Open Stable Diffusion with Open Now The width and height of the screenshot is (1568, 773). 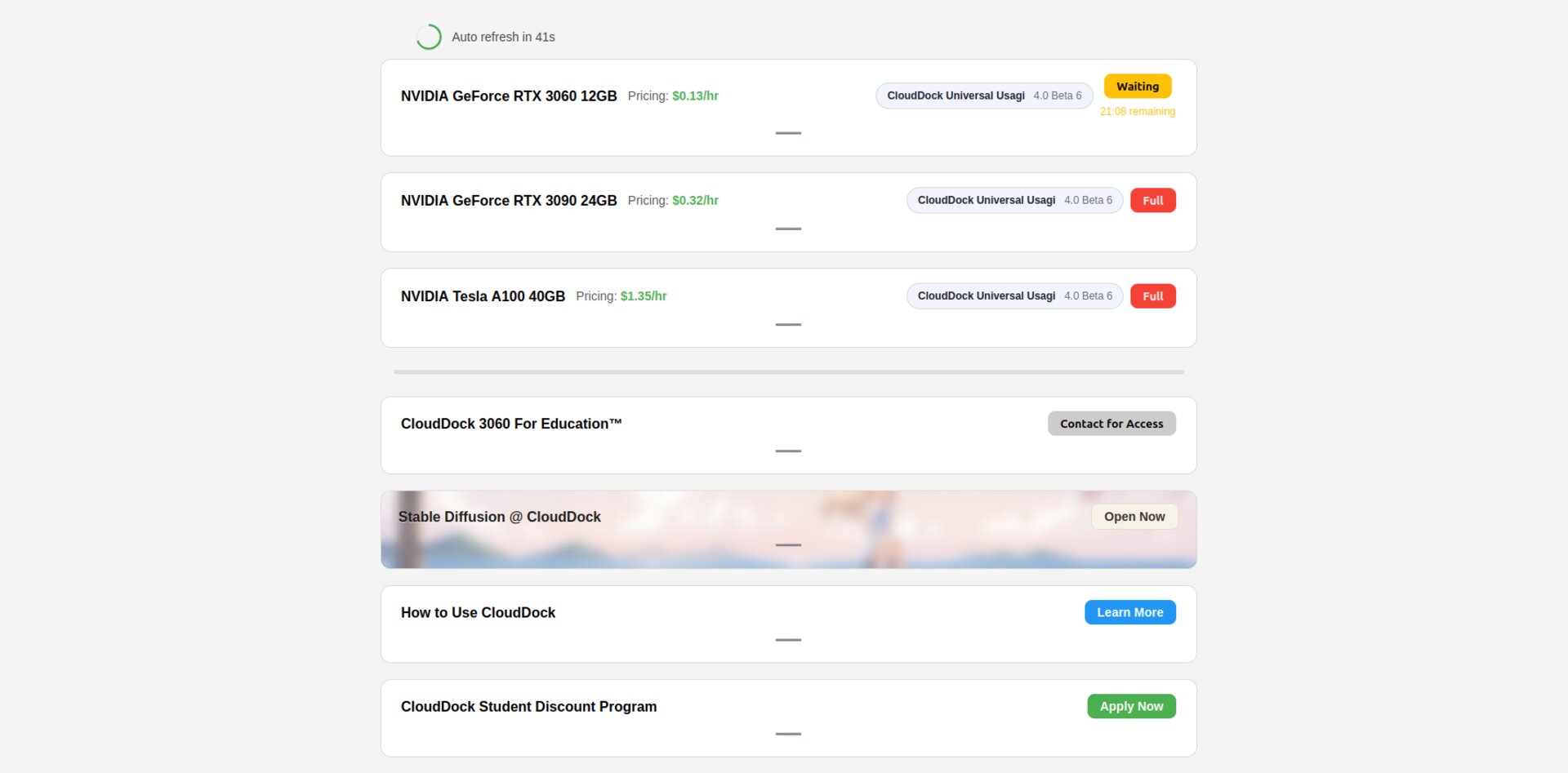click(1134, 517)
